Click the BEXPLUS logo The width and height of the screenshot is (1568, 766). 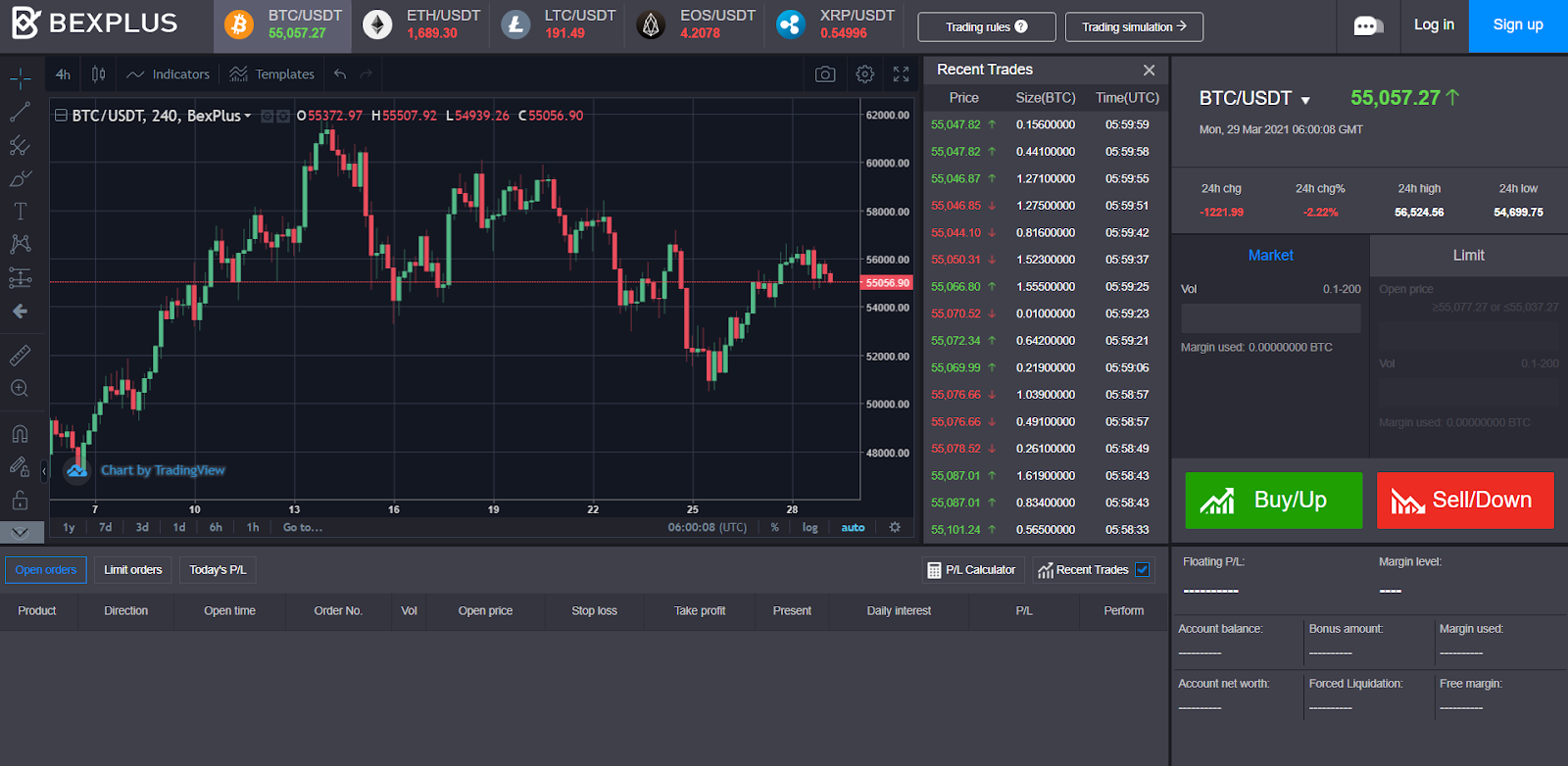click(94, 24)
